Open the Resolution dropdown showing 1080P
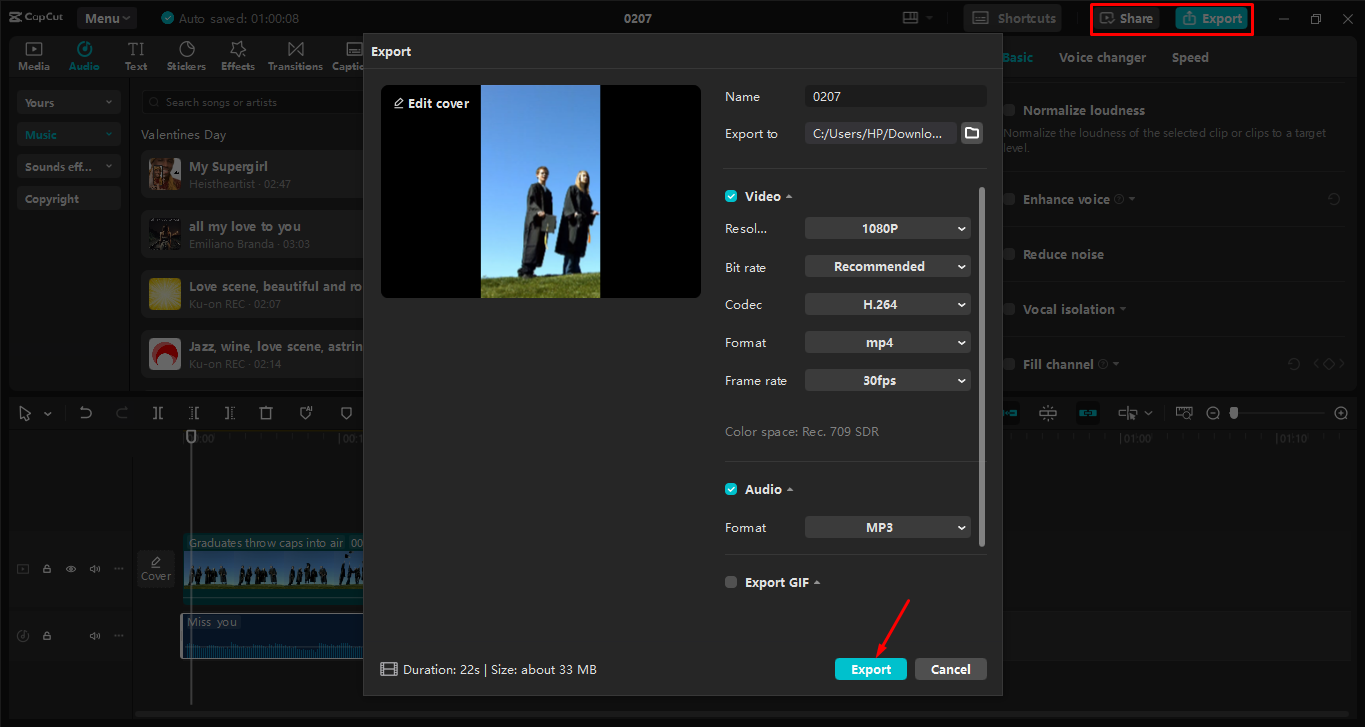This screenshot has height=727, width=1365. click(886, 228)
